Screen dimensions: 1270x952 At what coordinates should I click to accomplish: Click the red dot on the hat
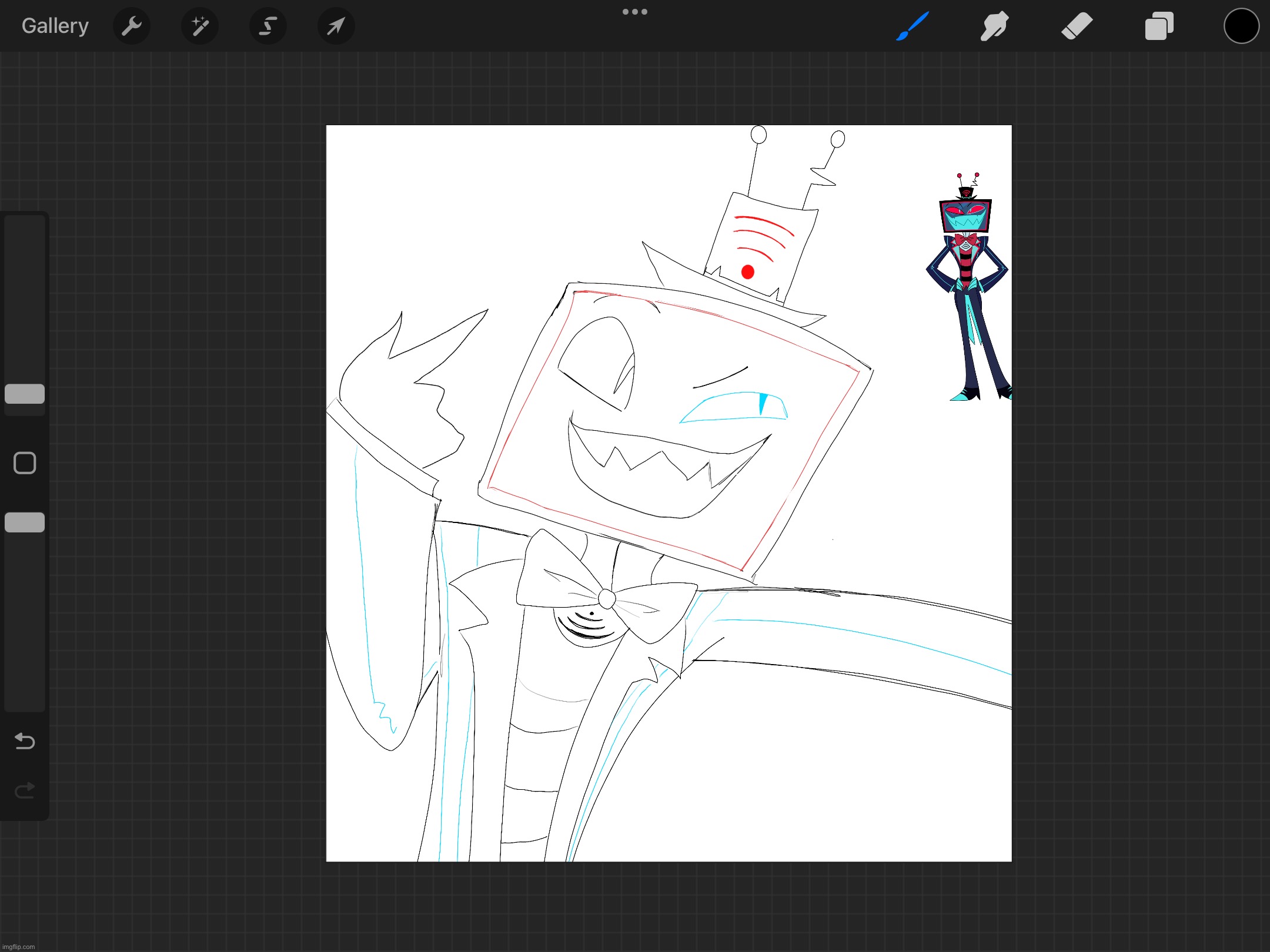(x=748, y=272)
